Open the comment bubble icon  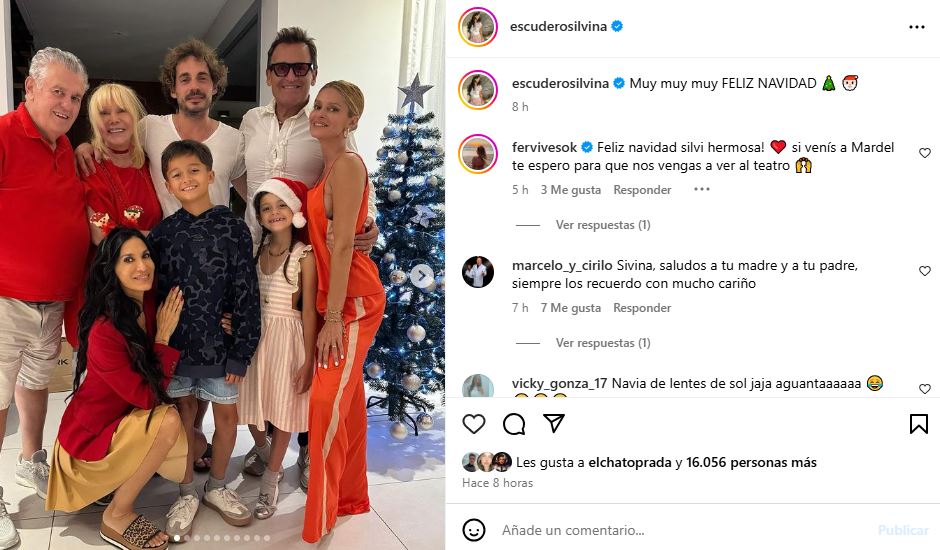tap(514, 424)
